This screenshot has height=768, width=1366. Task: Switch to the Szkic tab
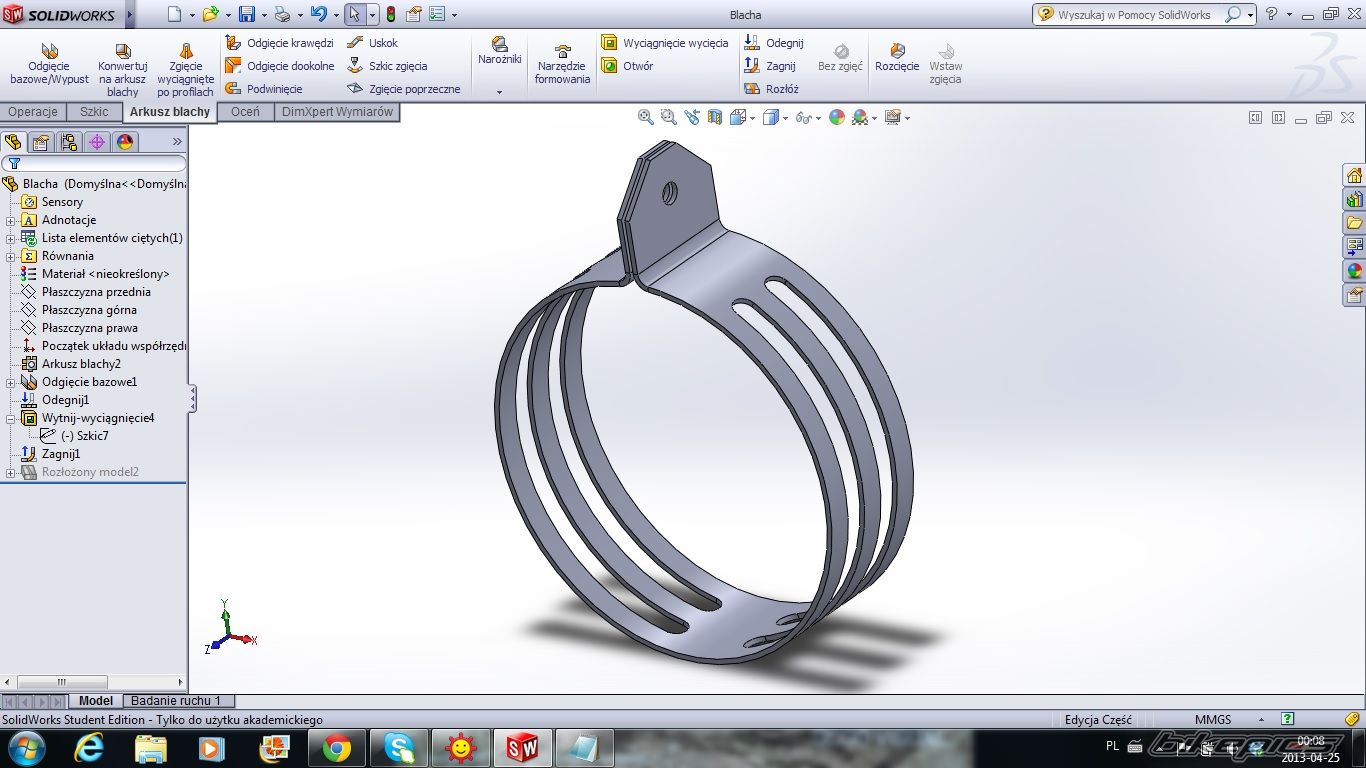point(94,112)
